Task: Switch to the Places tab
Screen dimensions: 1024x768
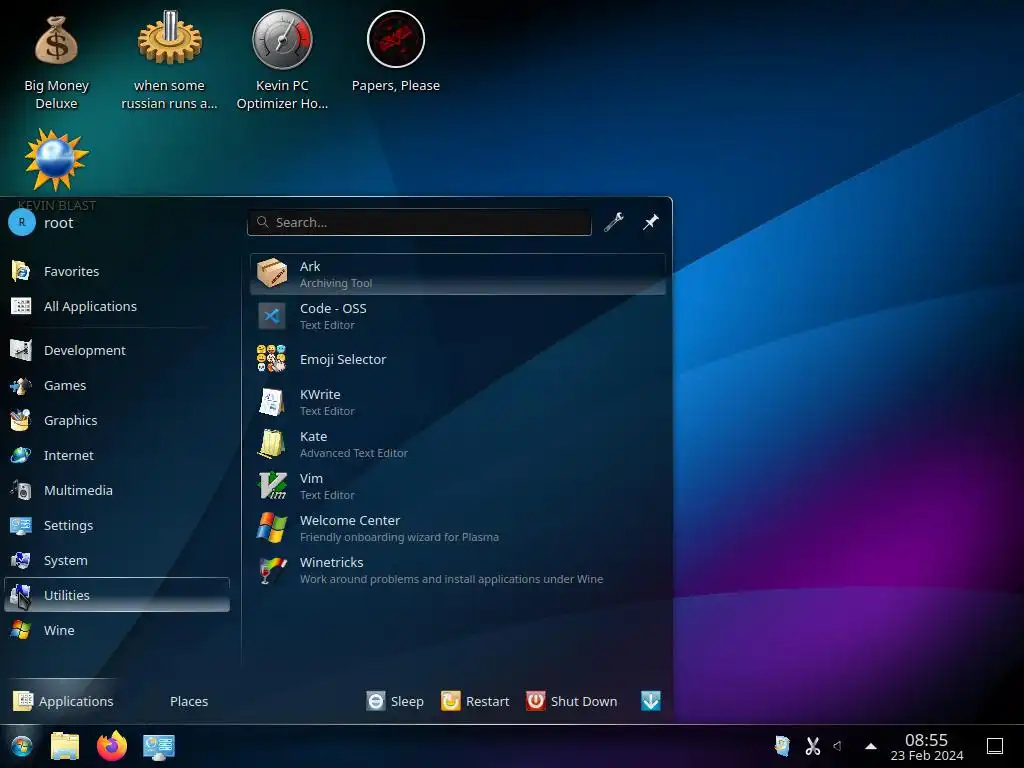Action: coord(189,701)
